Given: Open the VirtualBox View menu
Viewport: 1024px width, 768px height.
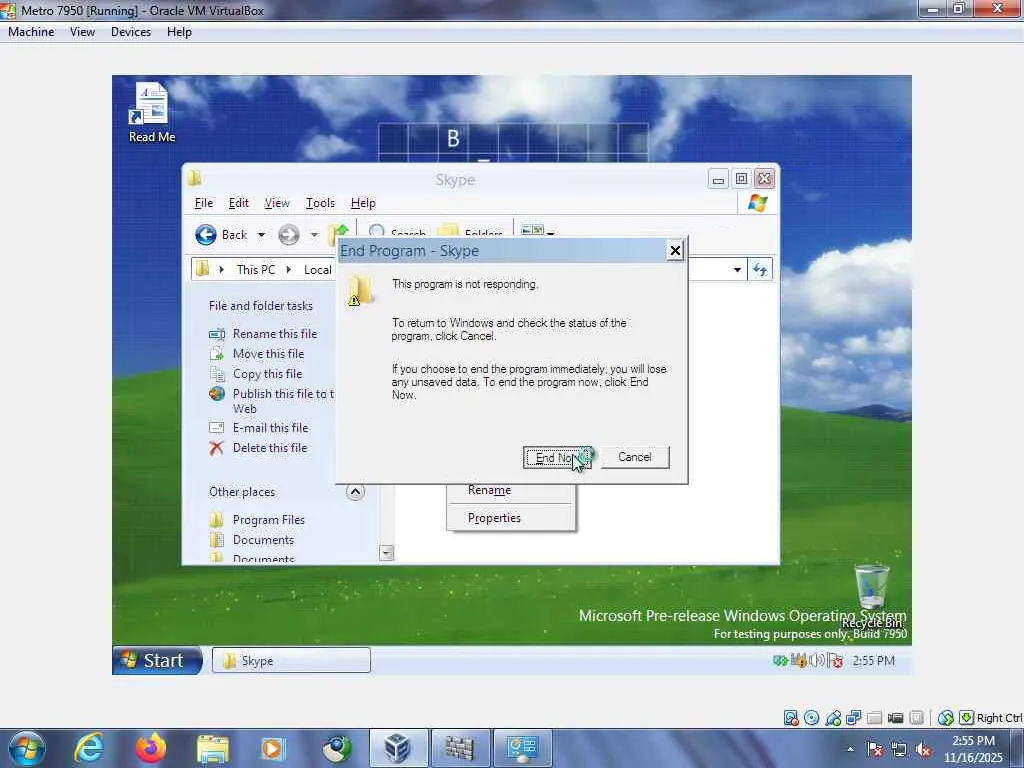Looking at the screenshot, I should tap(82, 32).
